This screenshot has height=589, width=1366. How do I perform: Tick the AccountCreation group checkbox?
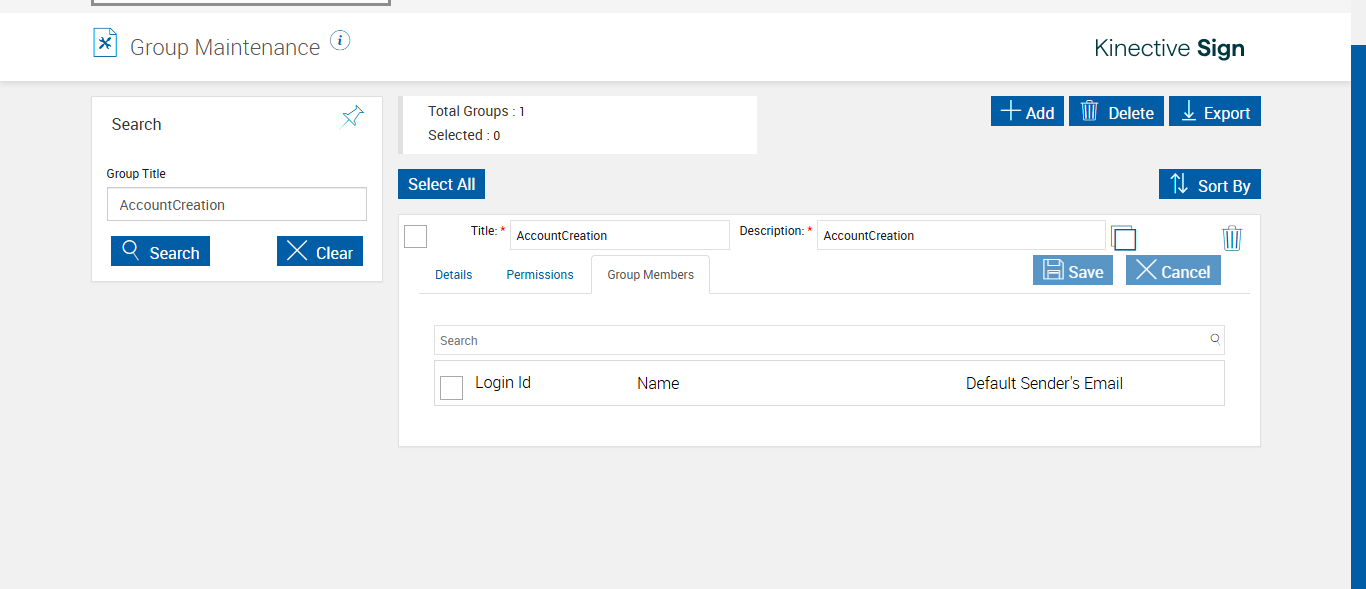[415, 236]
